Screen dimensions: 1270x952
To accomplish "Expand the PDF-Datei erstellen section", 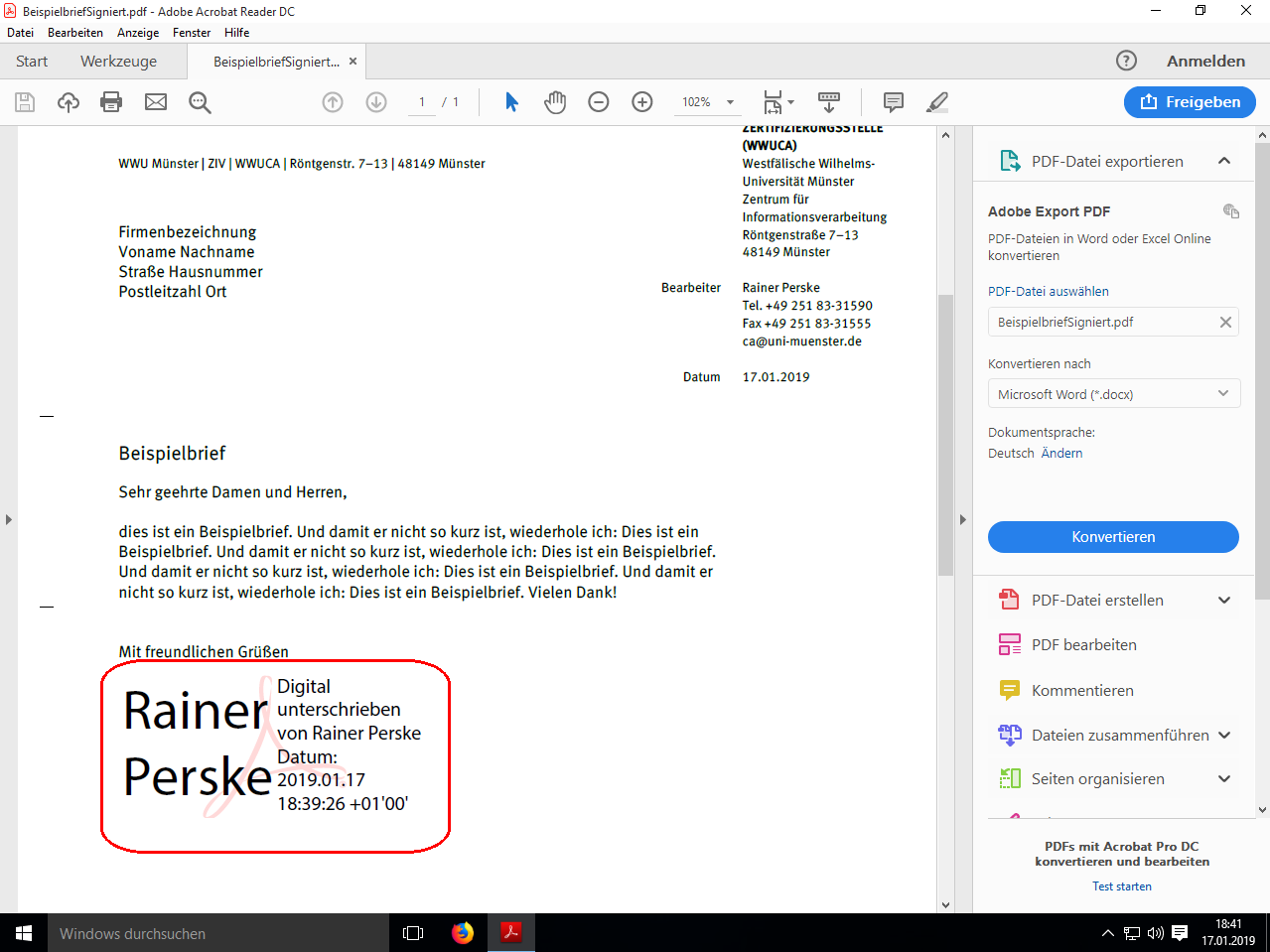I will click(x=1224, y=600).
